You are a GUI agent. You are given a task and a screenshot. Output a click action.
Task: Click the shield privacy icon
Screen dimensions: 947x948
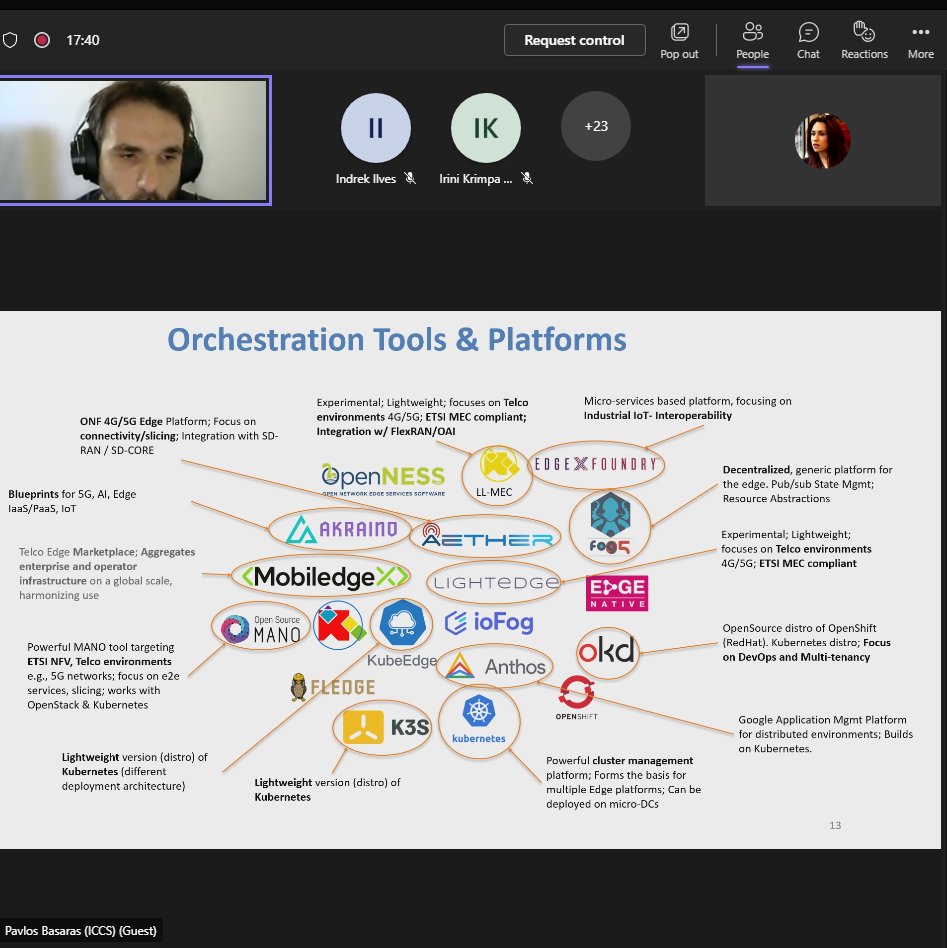[x=10, y=40]
